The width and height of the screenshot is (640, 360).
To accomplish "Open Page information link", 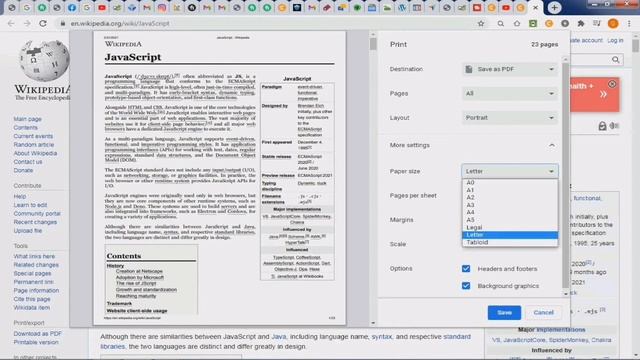I will pos(36,291).
